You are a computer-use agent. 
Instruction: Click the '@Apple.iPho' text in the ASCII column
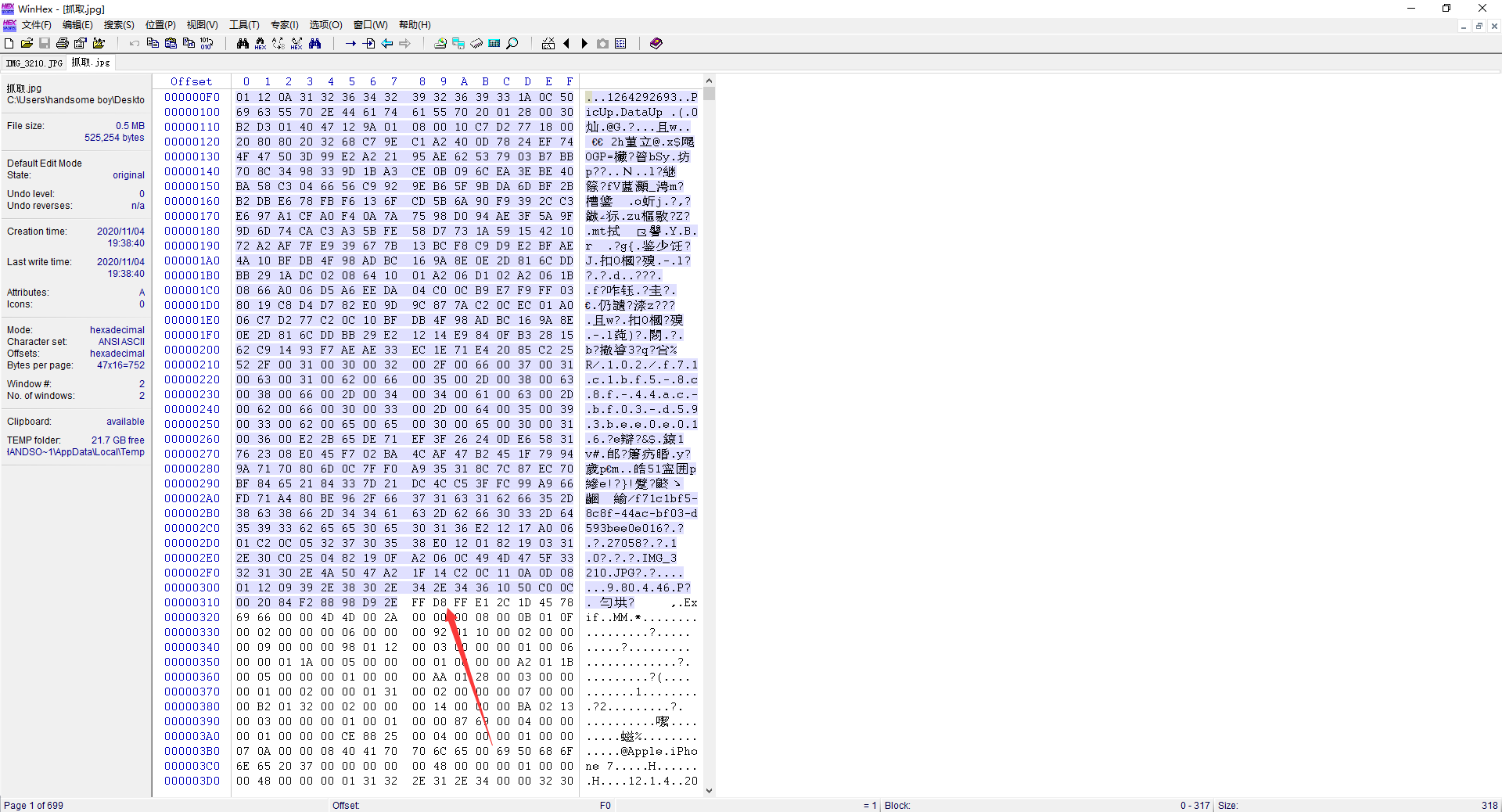[659, 751]
